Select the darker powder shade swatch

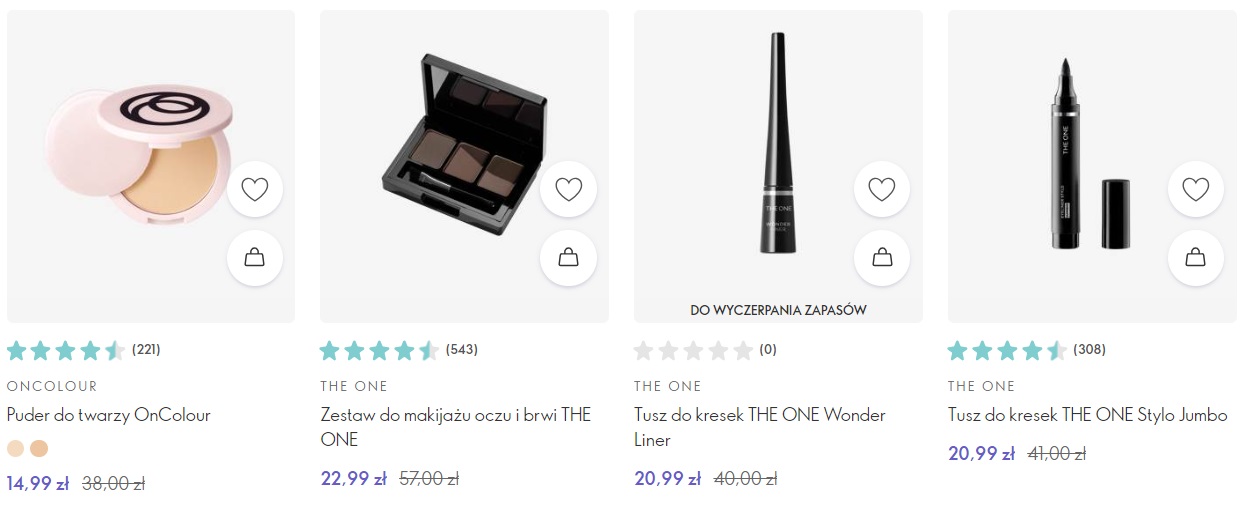pos(39,448)
